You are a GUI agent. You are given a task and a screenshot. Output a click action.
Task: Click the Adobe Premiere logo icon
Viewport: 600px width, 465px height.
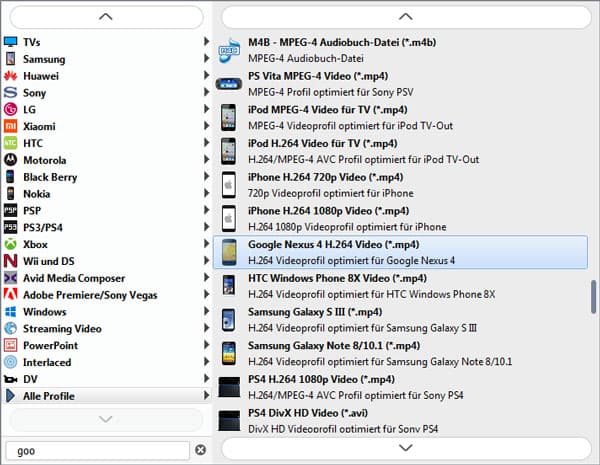click(x=10, y=294)
